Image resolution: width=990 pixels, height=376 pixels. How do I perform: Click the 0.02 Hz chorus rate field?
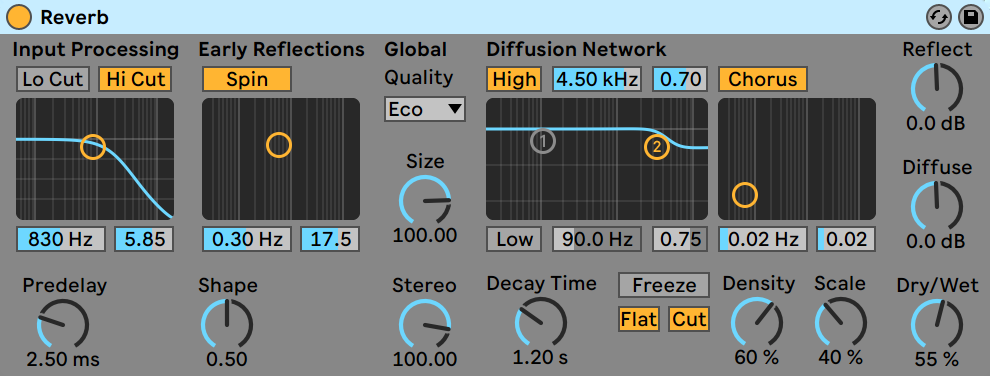click(x=763, y=239)
